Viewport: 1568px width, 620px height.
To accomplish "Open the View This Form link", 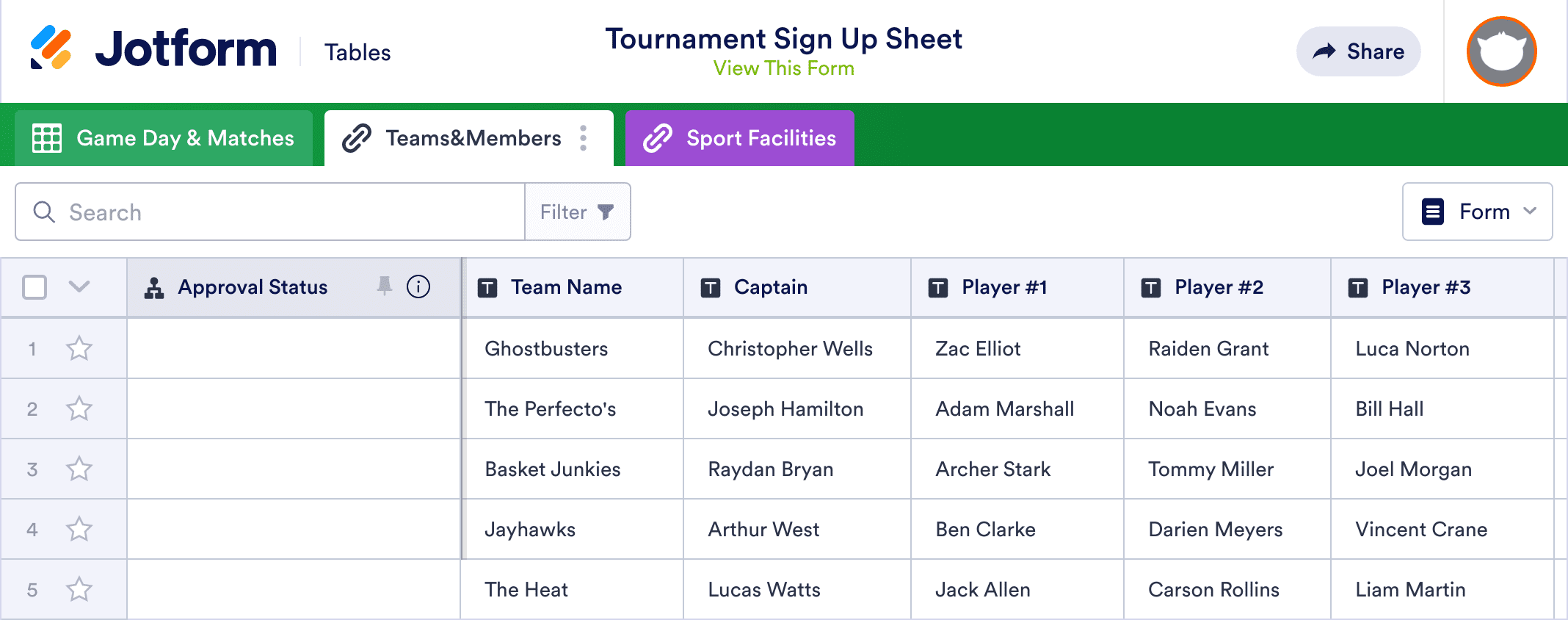I will coord(783,68).
